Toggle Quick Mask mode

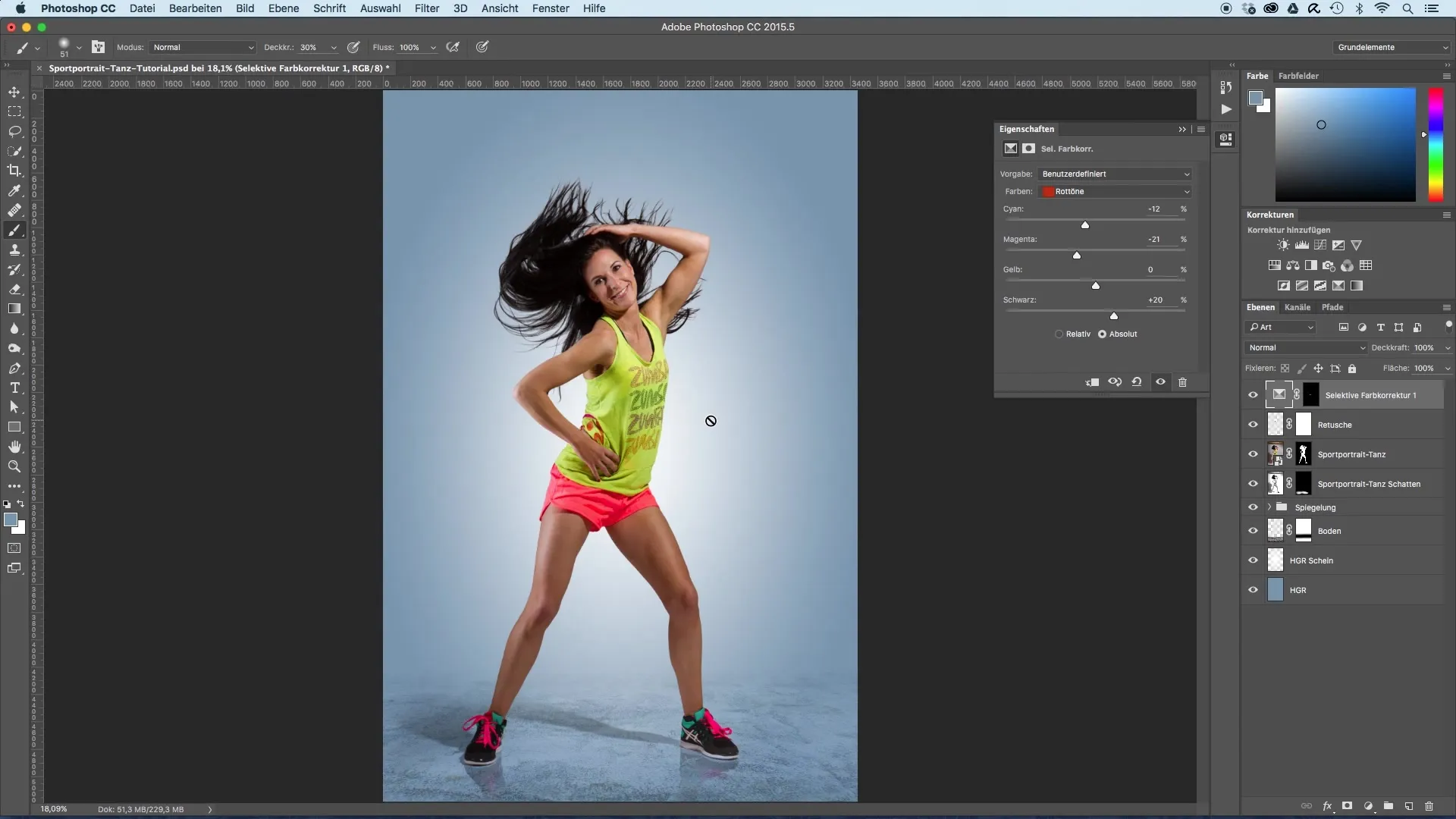click(14, 548)
